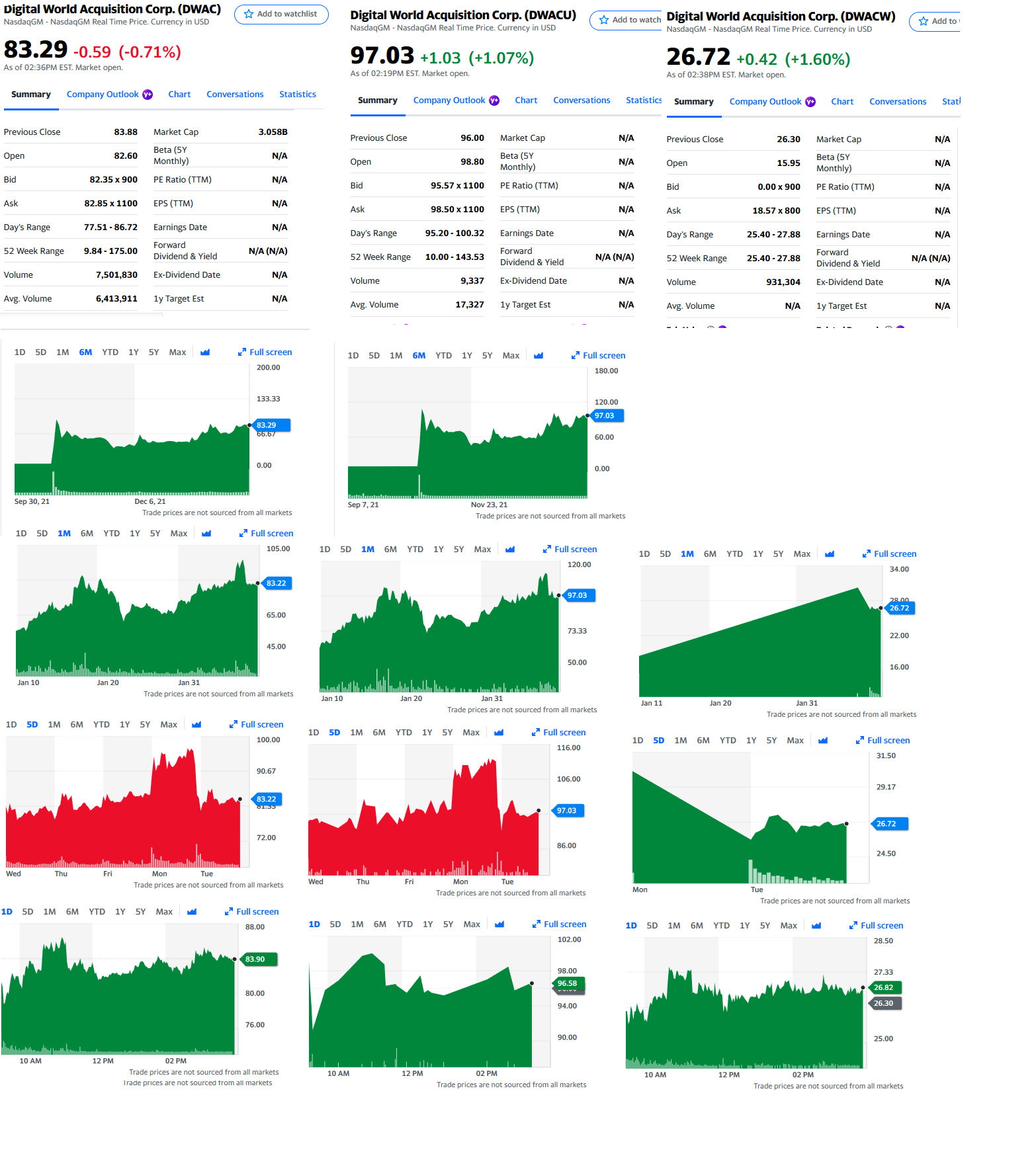This screenshot has height=1152, width=1036.
Task: Click full-screen arrows icon on DWAC 5D chart
Action: (x=234, y=725)
